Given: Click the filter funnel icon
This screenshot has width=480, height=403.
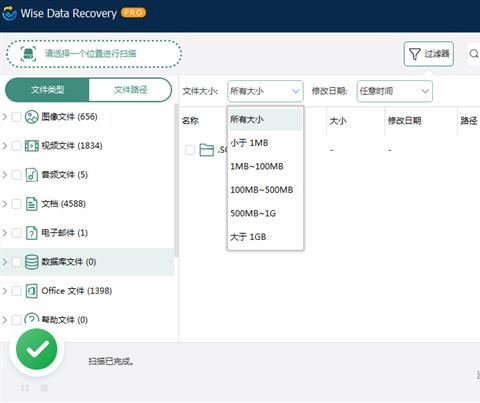Looking at the screenshot, I should point(415,54).
